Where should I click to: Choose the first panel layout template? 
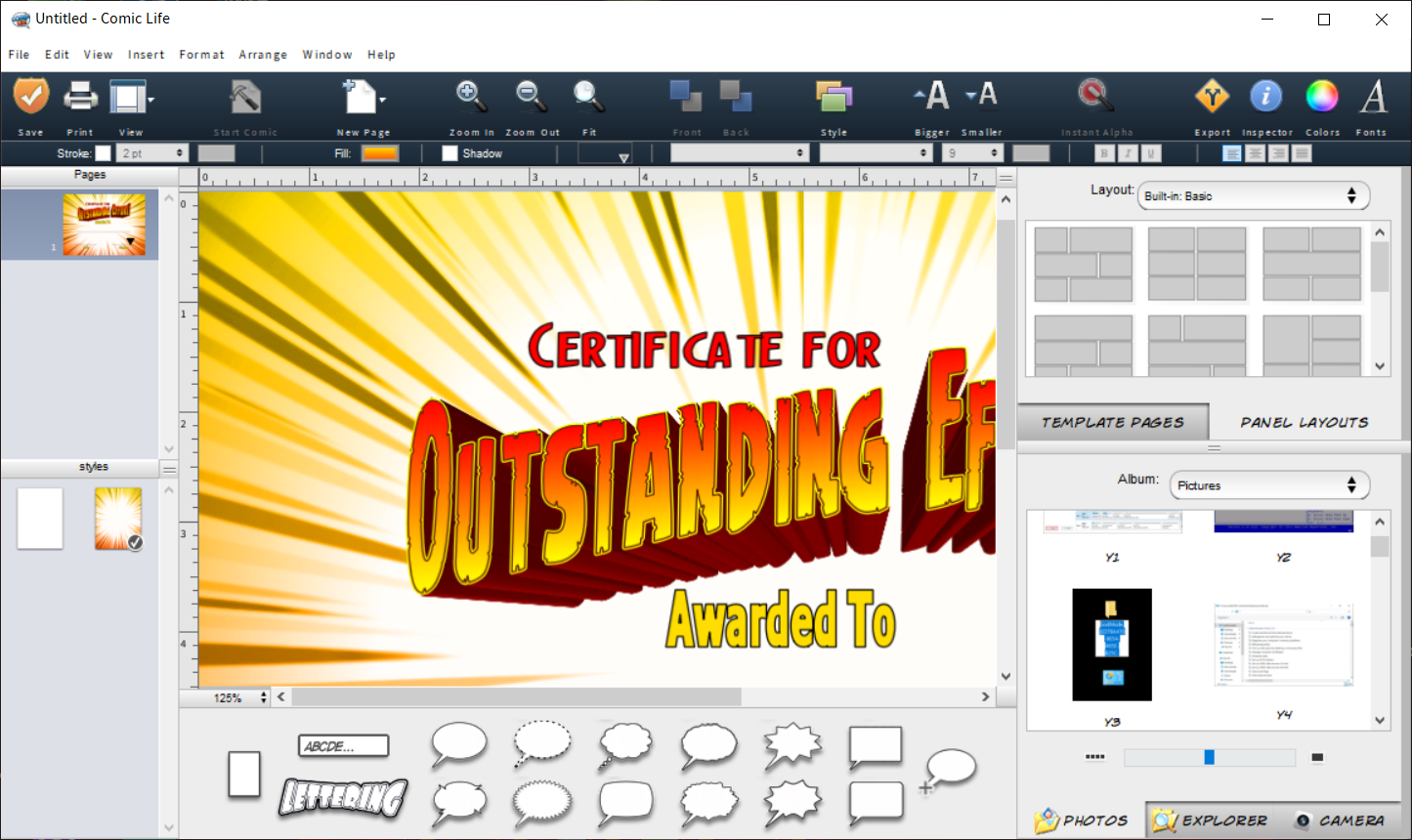1084,264
